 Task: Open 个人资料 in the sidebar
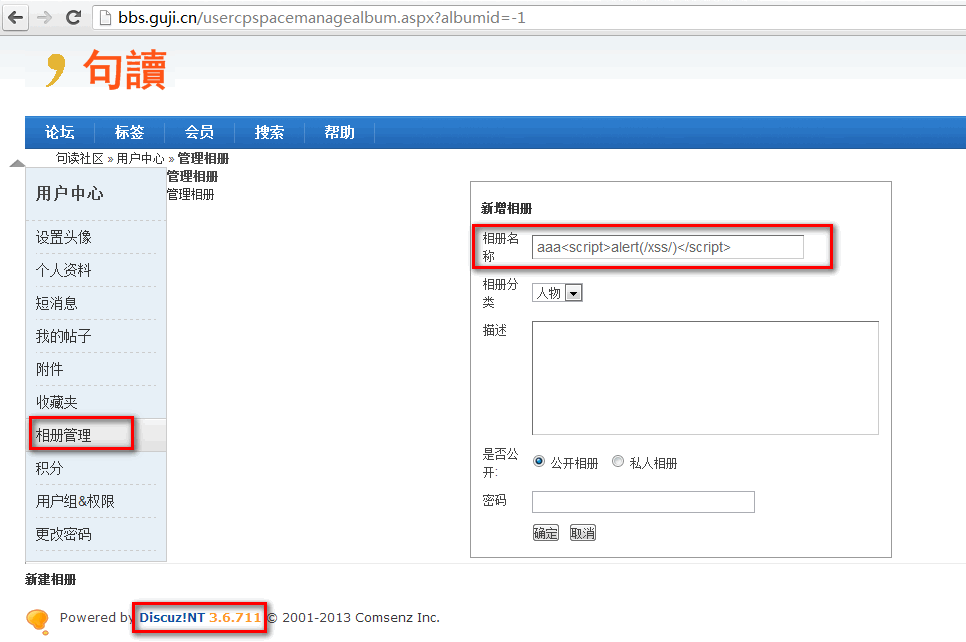63,270
